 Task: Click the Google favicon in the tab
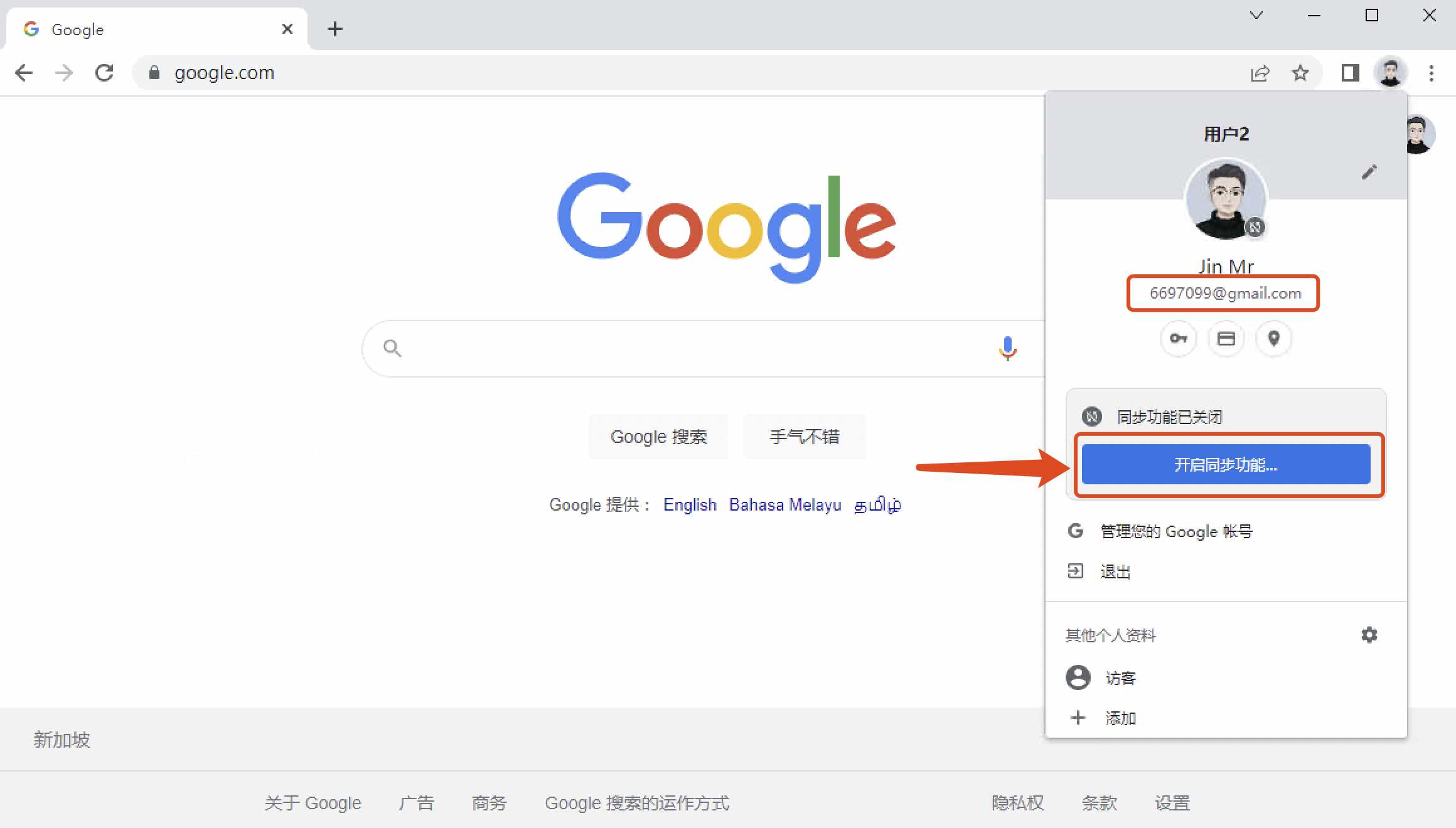coord(31,29)
